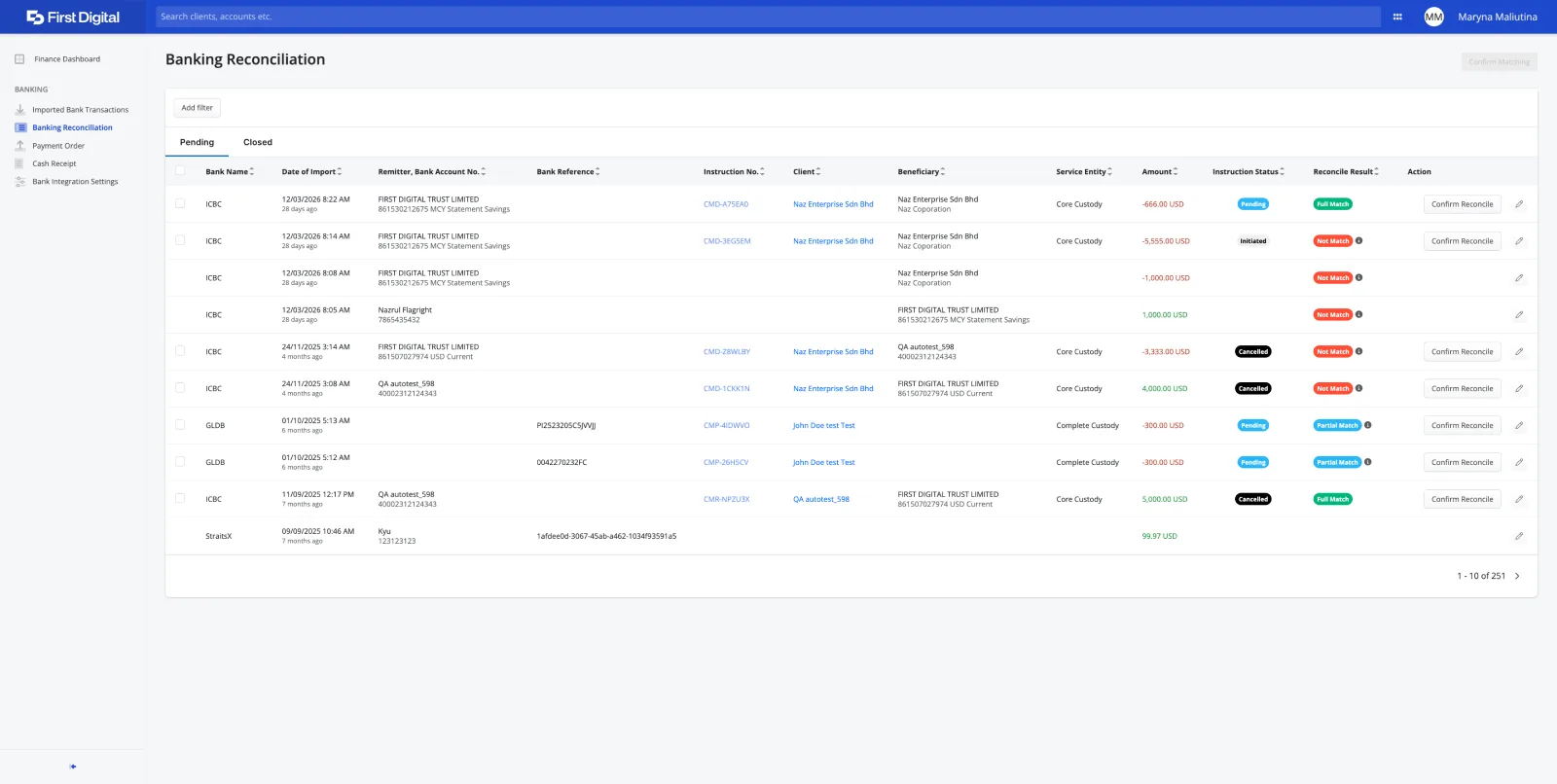Edit the CMP-4IDWVO row pencil icon
Screen dimensions: 1557x784
(1519, 426)
